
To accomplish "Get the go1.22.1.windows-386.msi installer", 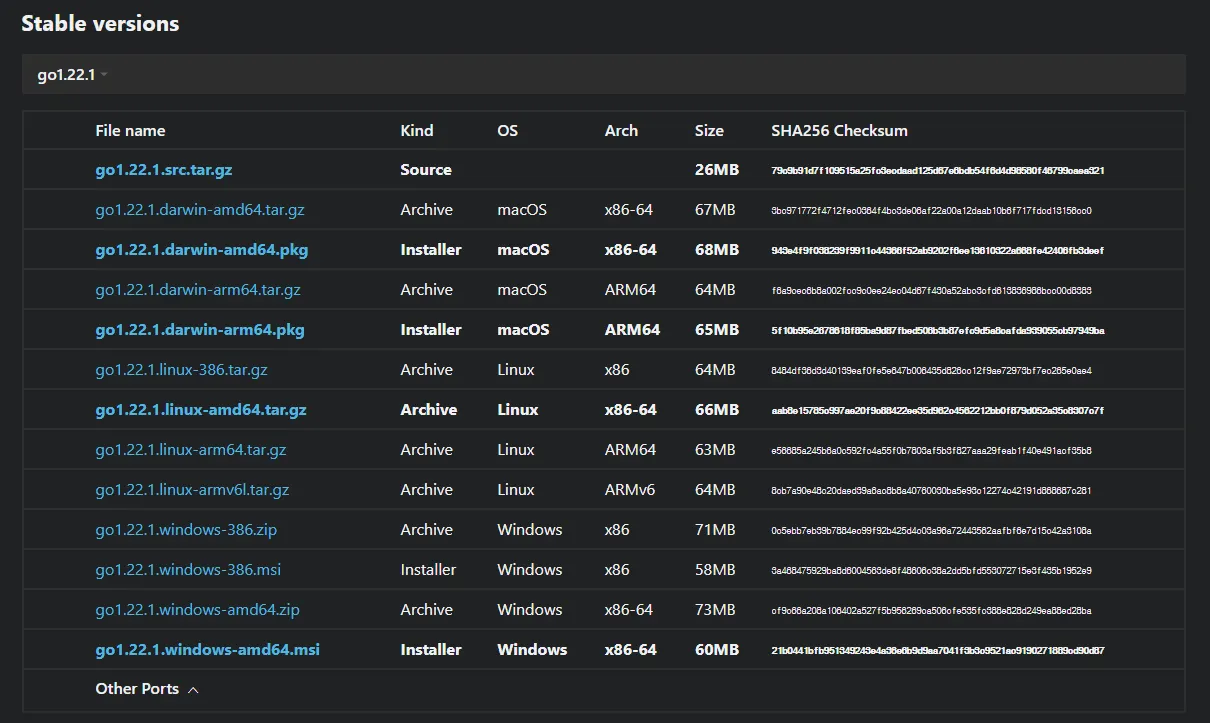I will pos(188,570).
